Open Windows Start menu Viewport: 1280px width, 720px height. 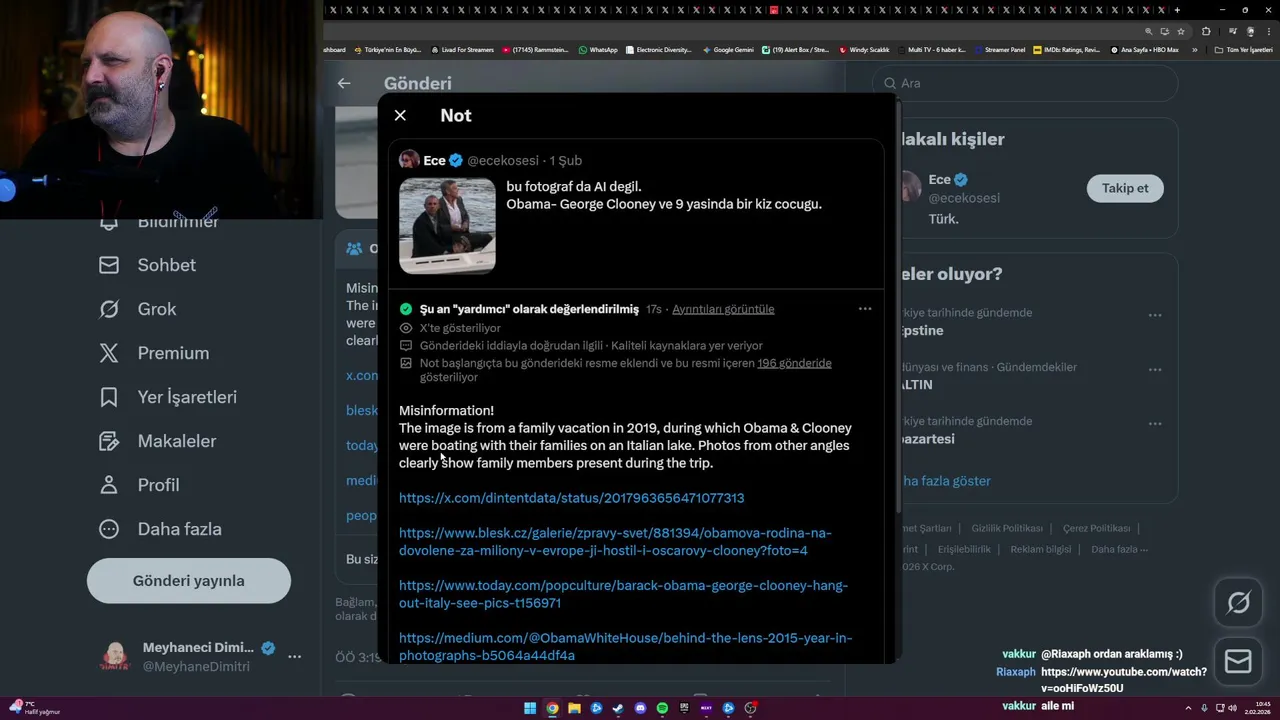point(530,708)
